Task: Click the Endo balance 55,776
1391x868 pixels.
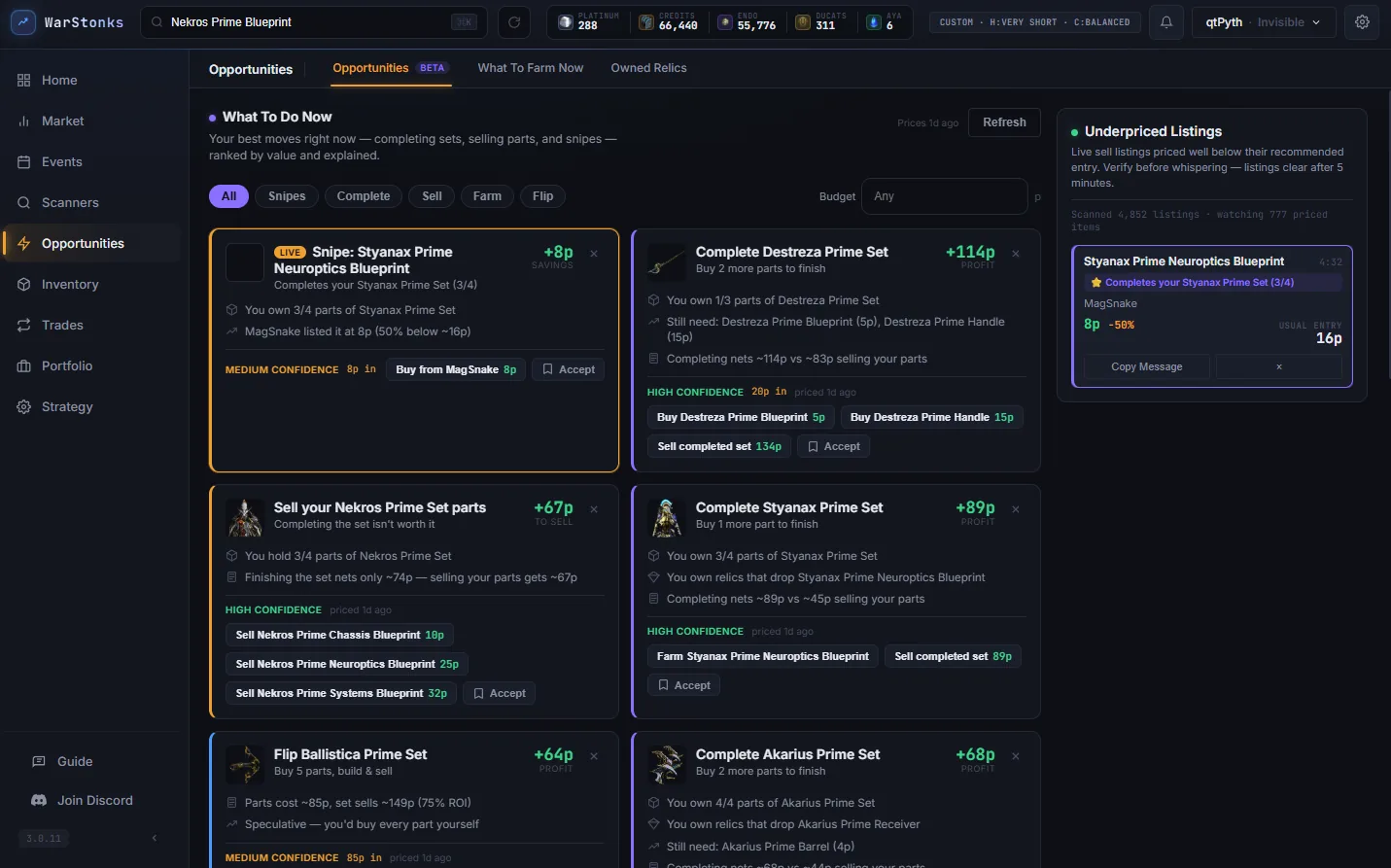Action: [747, 21]
